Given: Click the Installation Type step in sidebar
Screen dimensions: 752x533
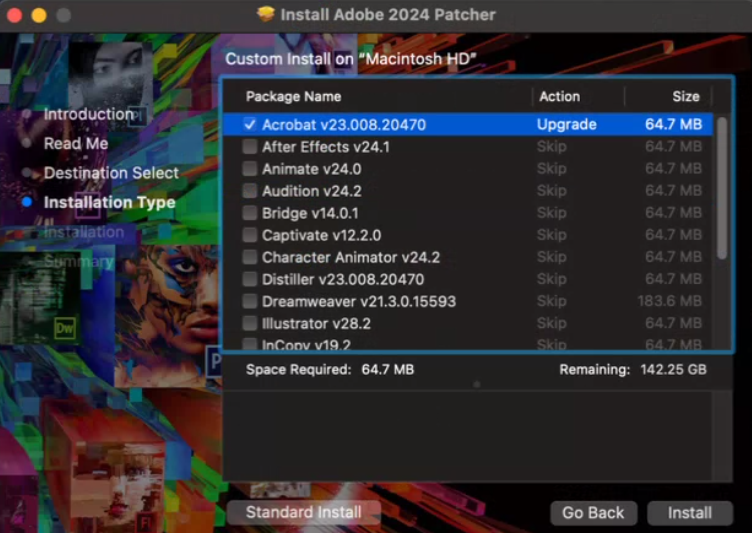Looking at the screenshot, I should click(x=109, y=203).
